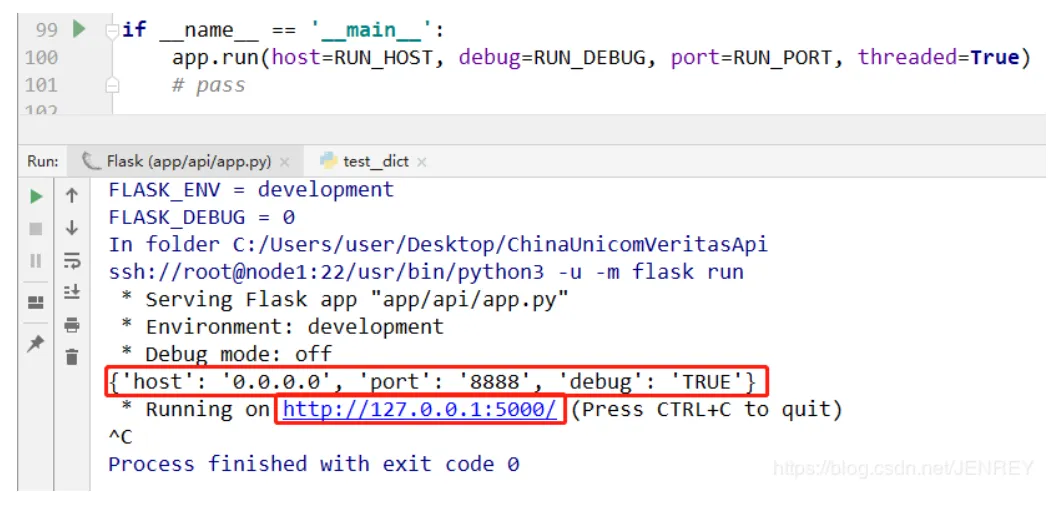Click the green run gutter icon at line 99
The height and width of the screenshot is (532, 1052).
click(79, 29)
